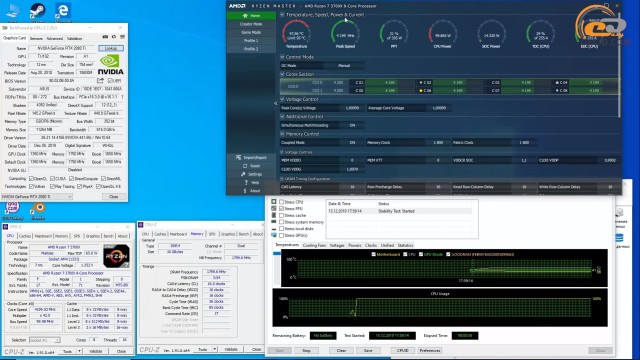Open the Blender desktop shortcut
Viewport: 640px width, 360px height.
coord(38,208)
